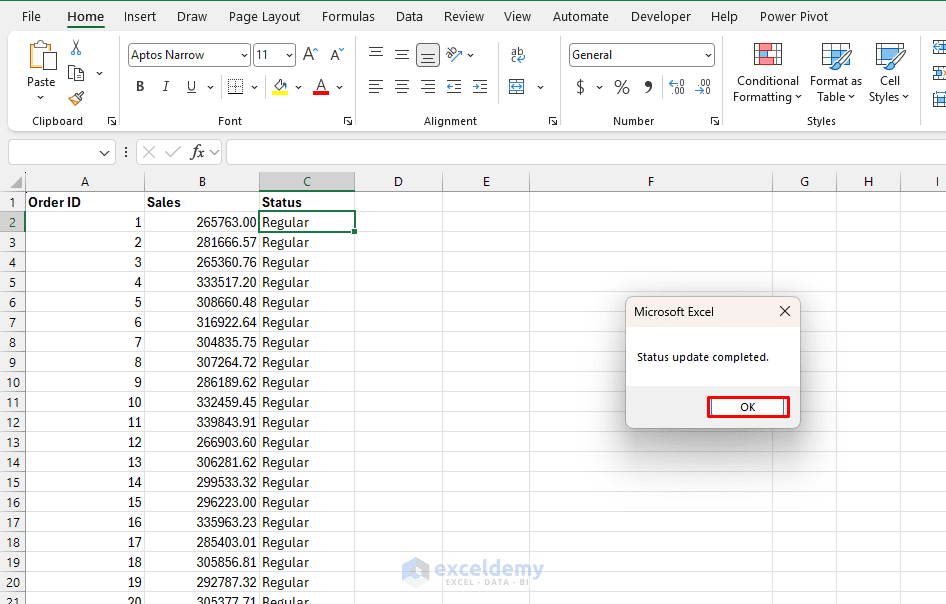Center text horizontally in cell

tap(402, 87)
